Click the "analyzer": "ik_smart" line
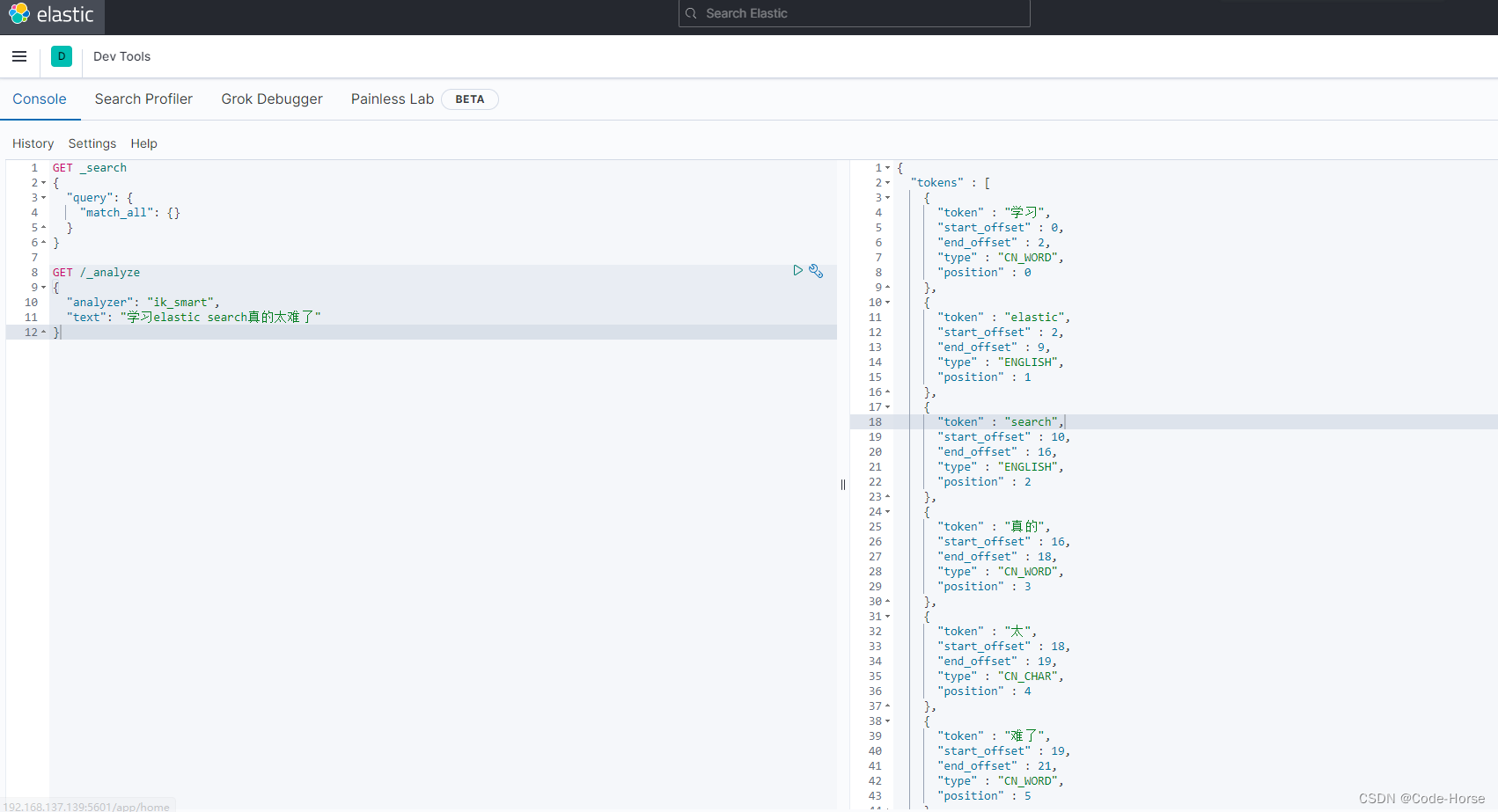1498x812 pixels. (x=143, y=303)
